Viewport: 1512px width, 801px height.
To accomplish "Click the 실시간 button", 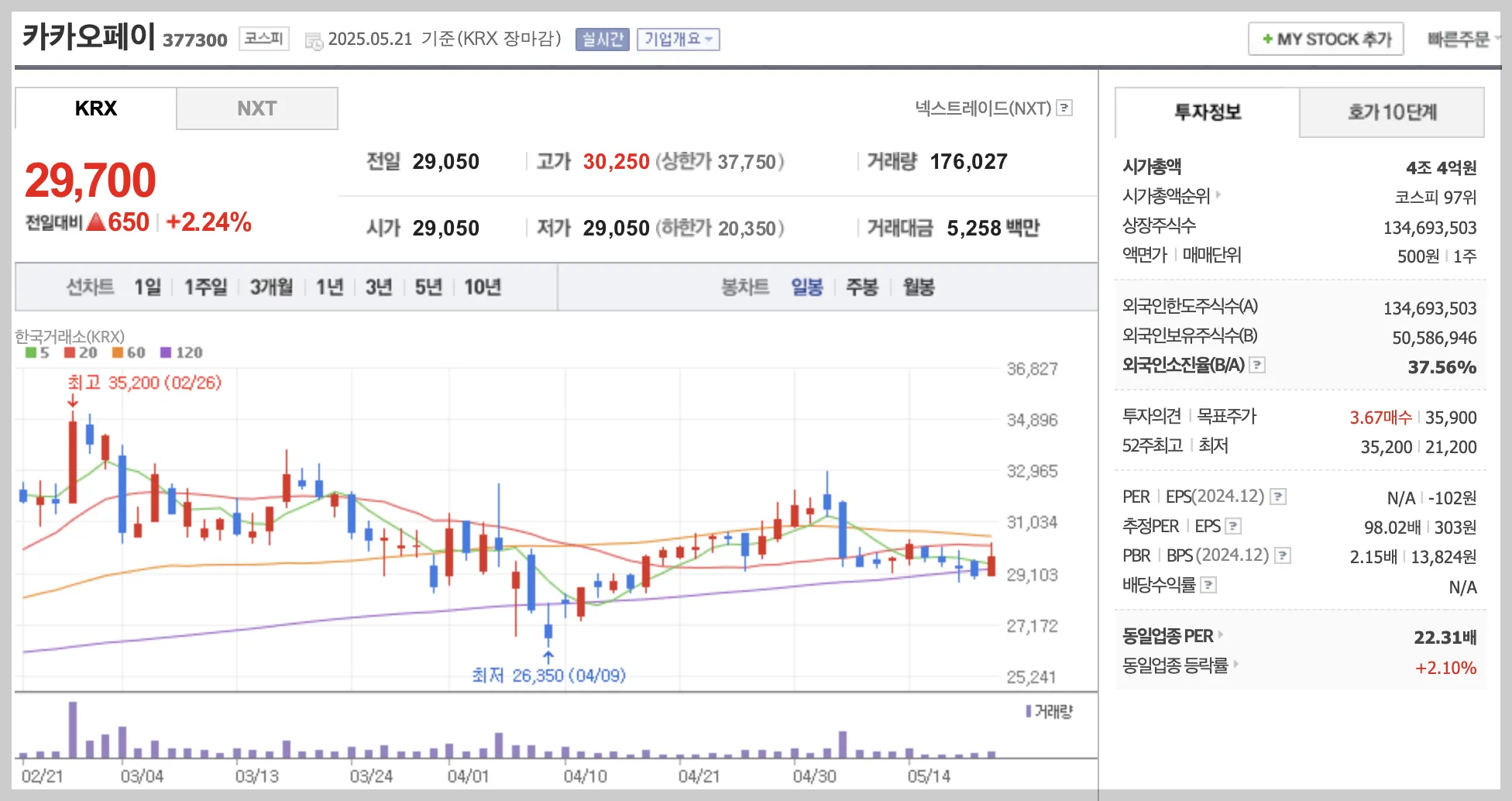I will click(603, 40).
